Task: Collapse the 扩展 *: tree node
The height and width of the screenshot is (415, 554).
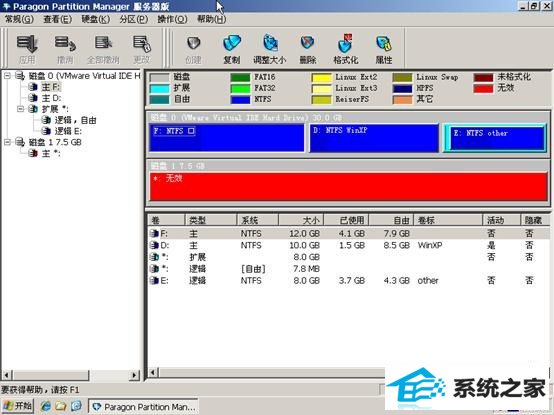Action: pyautogui.click(x=20, y=109)
